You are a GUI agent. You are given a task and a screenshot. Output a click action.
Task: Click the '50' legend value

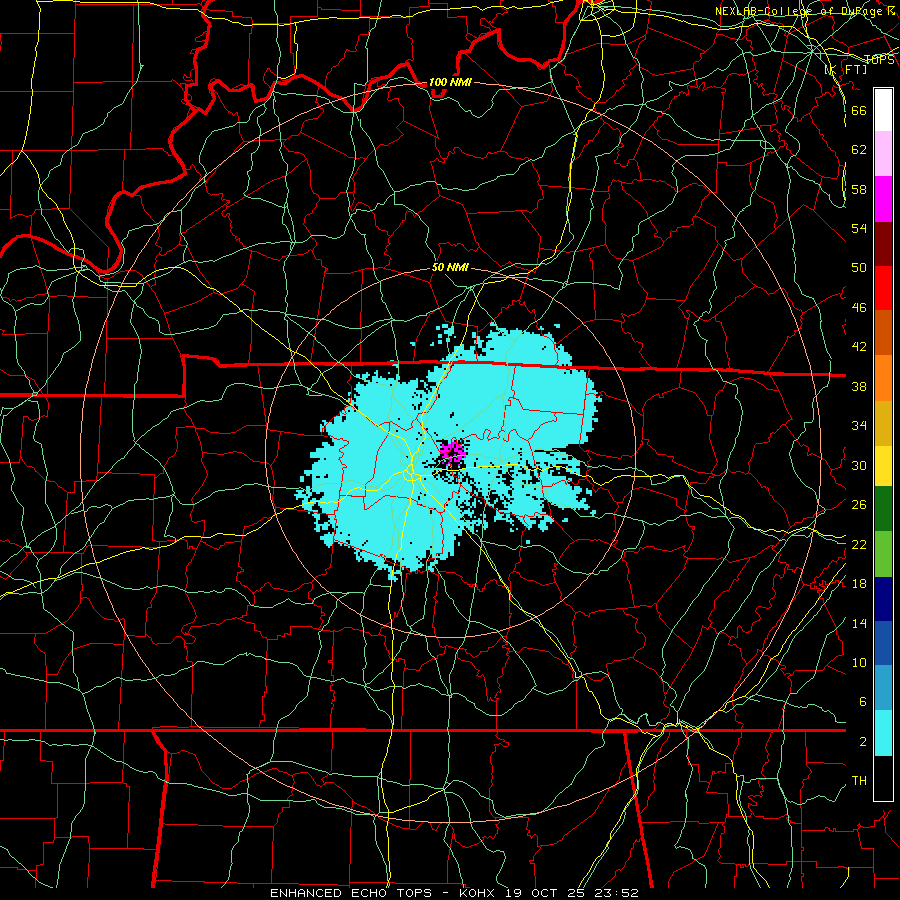click(859, 267)
